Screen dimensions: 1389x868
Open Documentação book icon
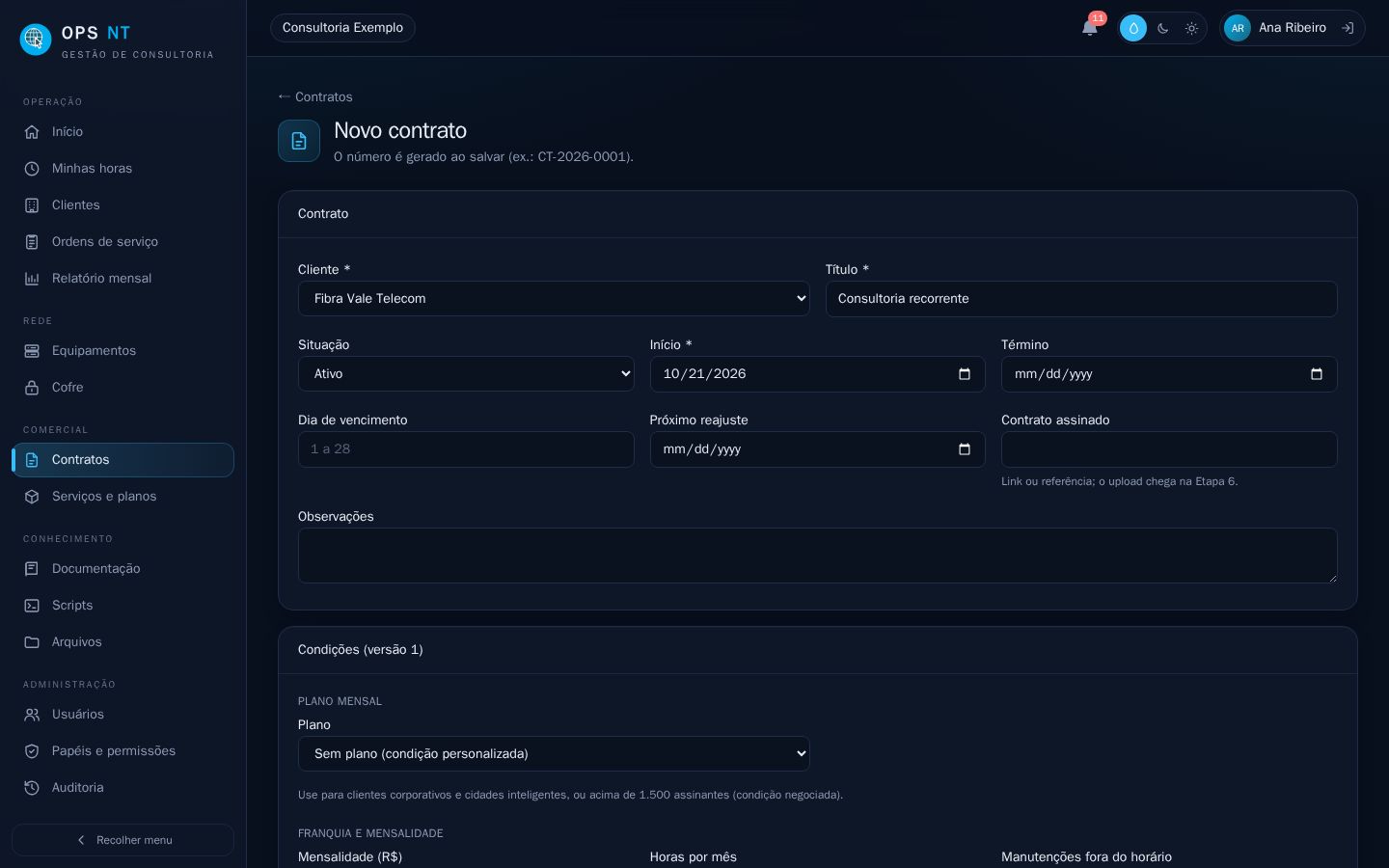pos(32,569)
